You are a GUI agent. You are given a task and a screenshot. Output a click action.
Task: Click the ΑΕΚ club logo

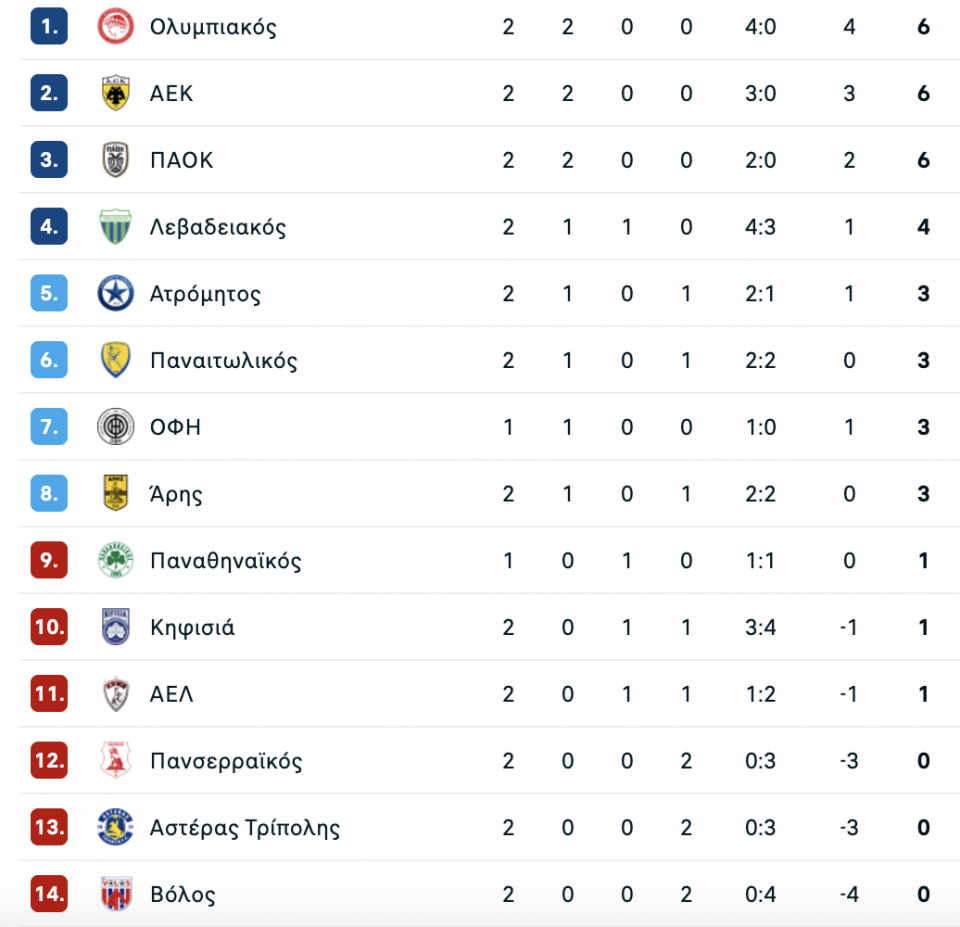coord(116,94)
